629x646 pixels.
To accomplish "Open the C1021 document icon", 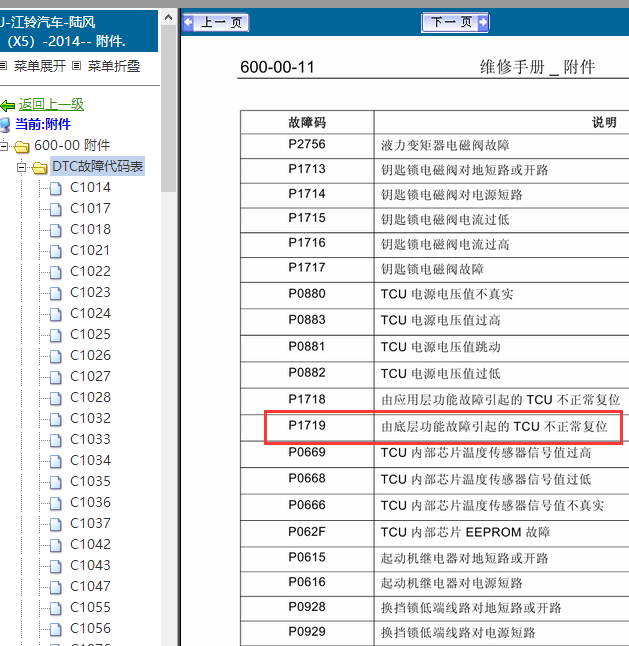I will (56, 251).
